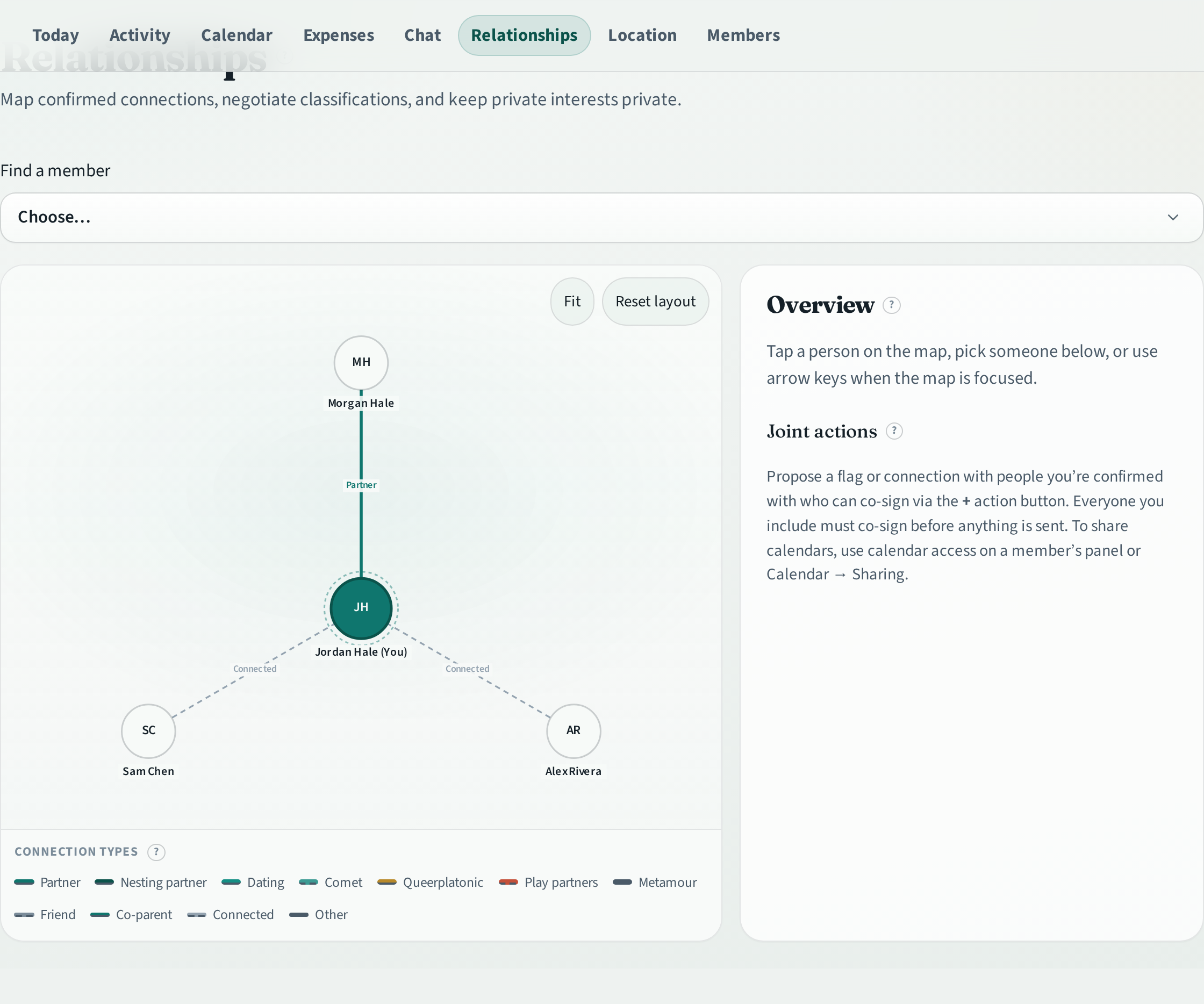Click the chevron in the Choose... combo box

click(x=1172, y=217)
